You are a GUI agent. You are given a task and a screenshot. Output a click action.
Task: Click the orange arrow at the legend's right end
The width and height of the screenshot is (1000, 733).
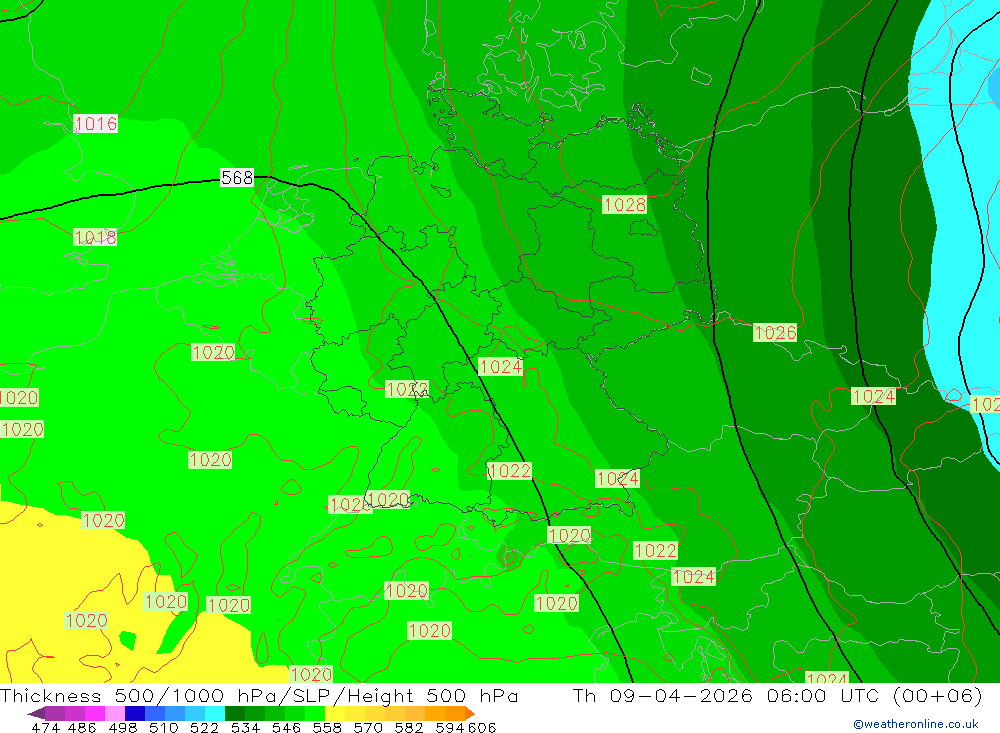tap(470, 713)
